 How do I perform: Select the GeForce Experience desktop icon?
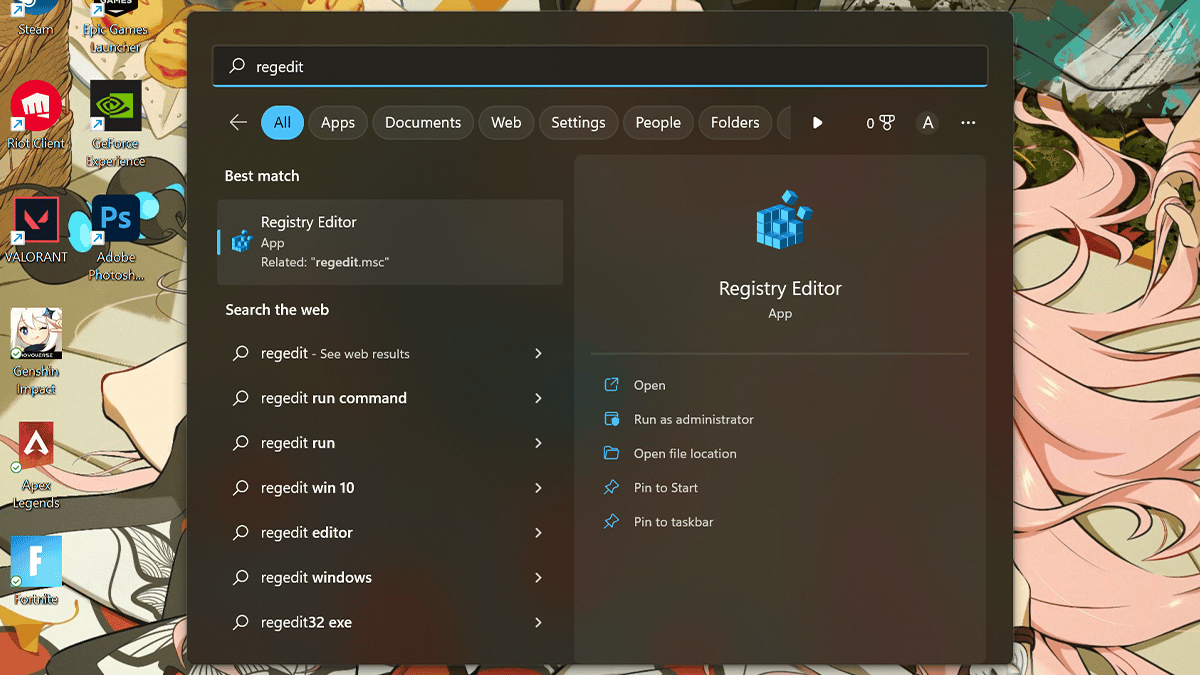point(115,107)
